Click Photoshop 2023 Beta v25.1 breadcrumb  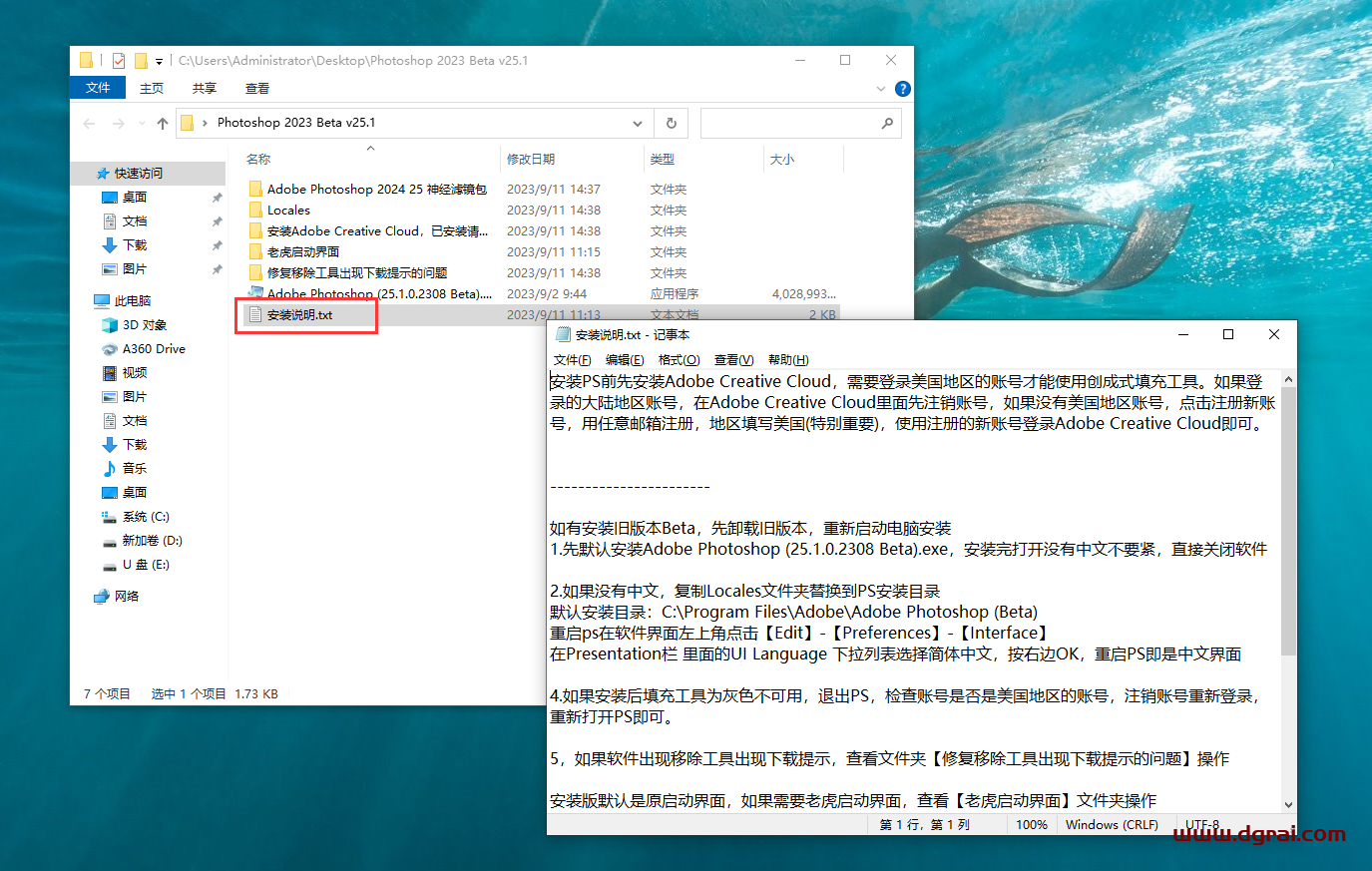point(296,123)
